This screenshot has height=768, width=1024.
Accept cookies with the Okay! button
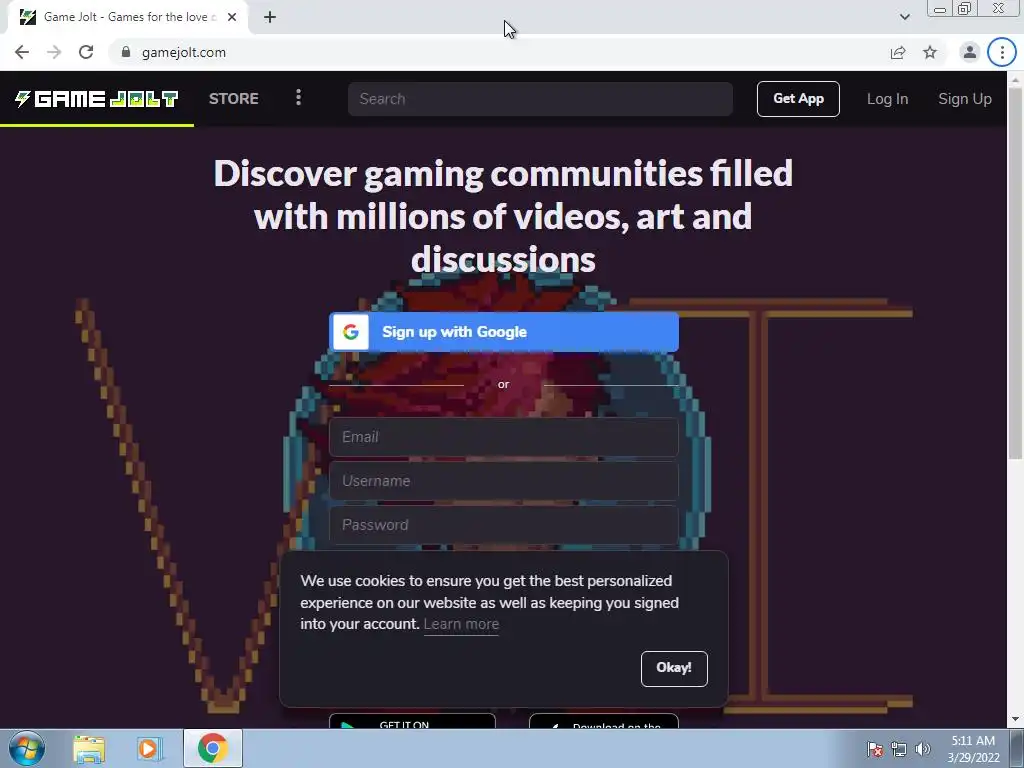(x=674, y=668)
